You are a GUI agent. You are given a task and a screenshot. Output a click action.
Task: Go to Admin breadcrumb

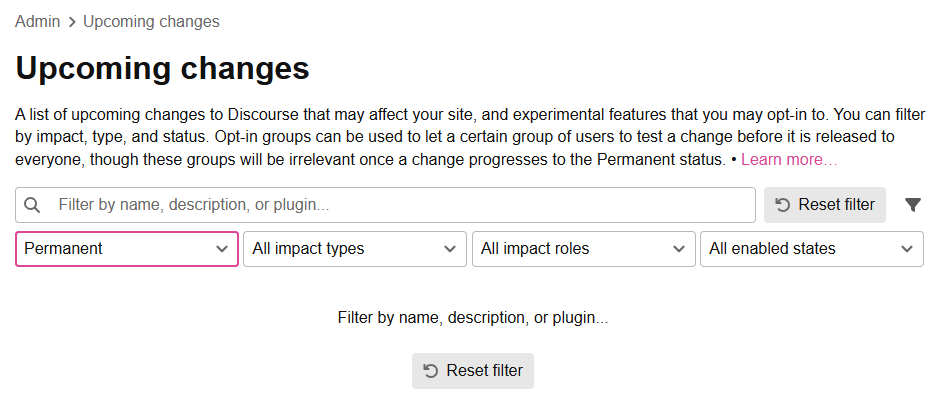point(37,22)
